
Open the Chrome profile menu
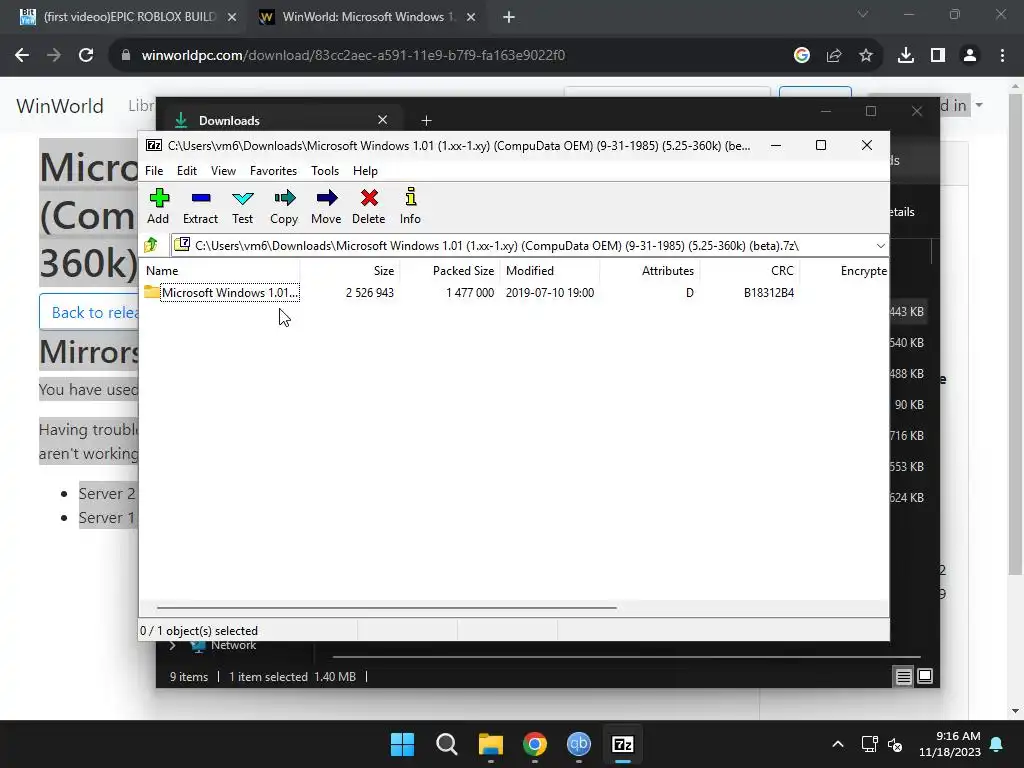click(970, 55)
